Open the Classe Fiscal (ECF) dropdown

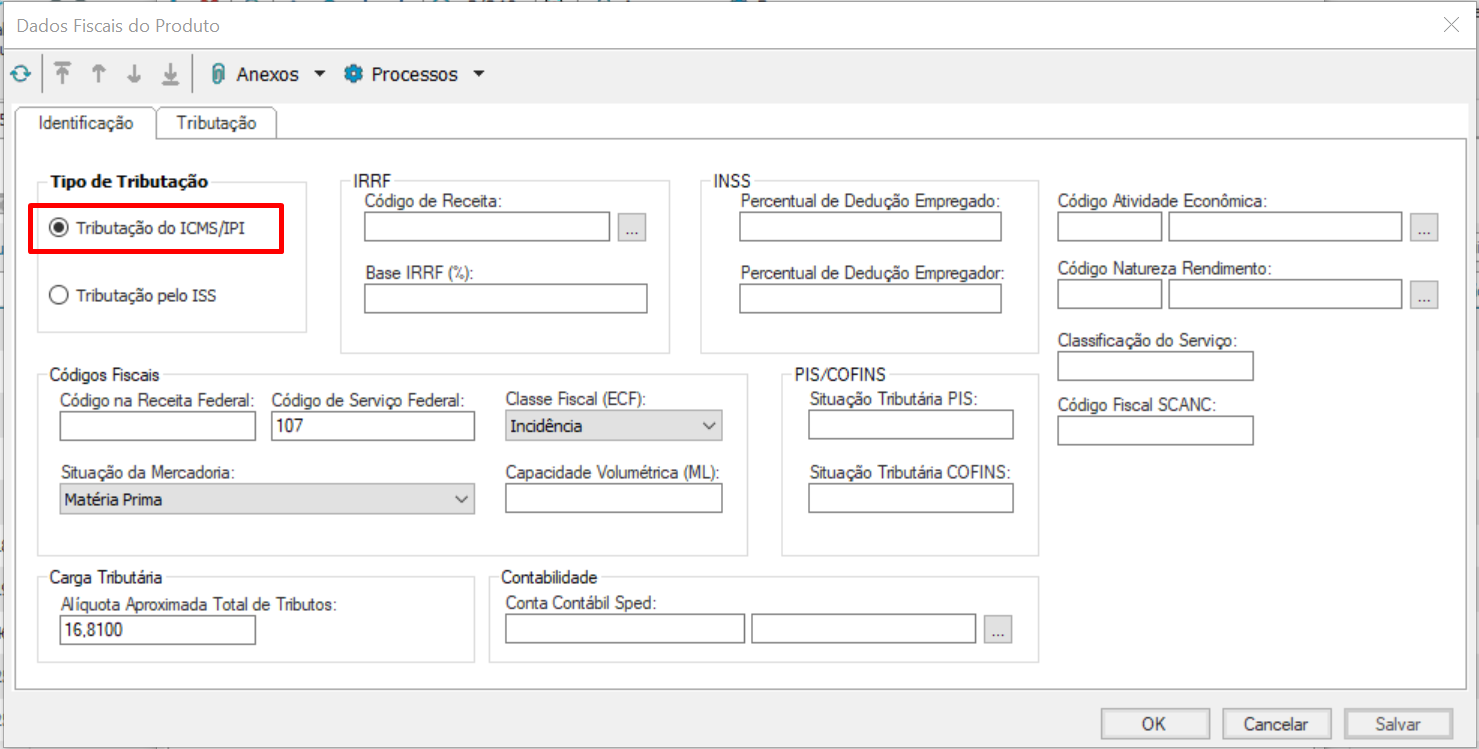(614, 426)
